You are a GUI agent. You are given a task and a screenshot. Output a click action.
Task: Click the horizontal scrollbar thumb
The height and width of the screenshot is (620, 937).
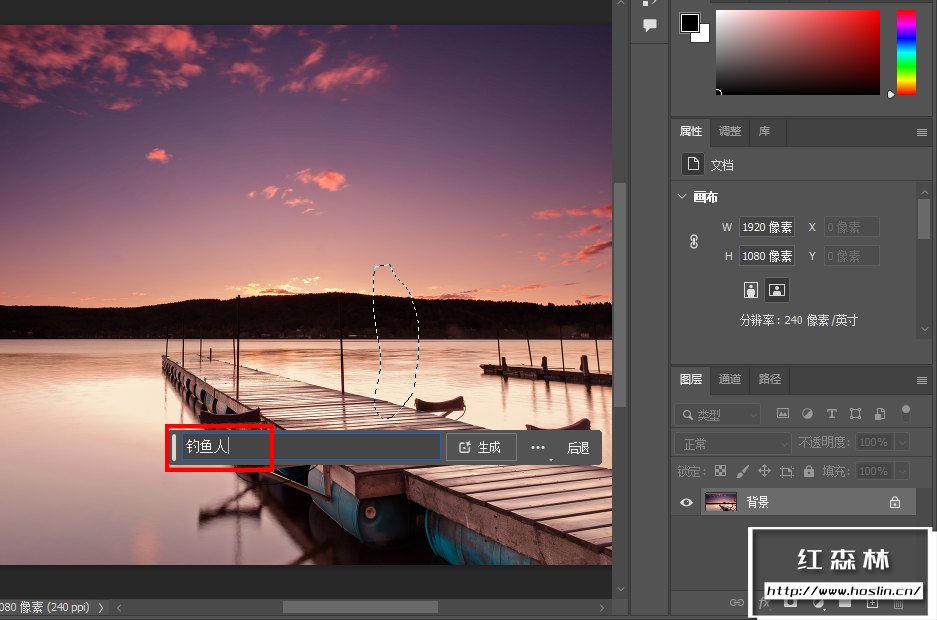tap(360, 607)
